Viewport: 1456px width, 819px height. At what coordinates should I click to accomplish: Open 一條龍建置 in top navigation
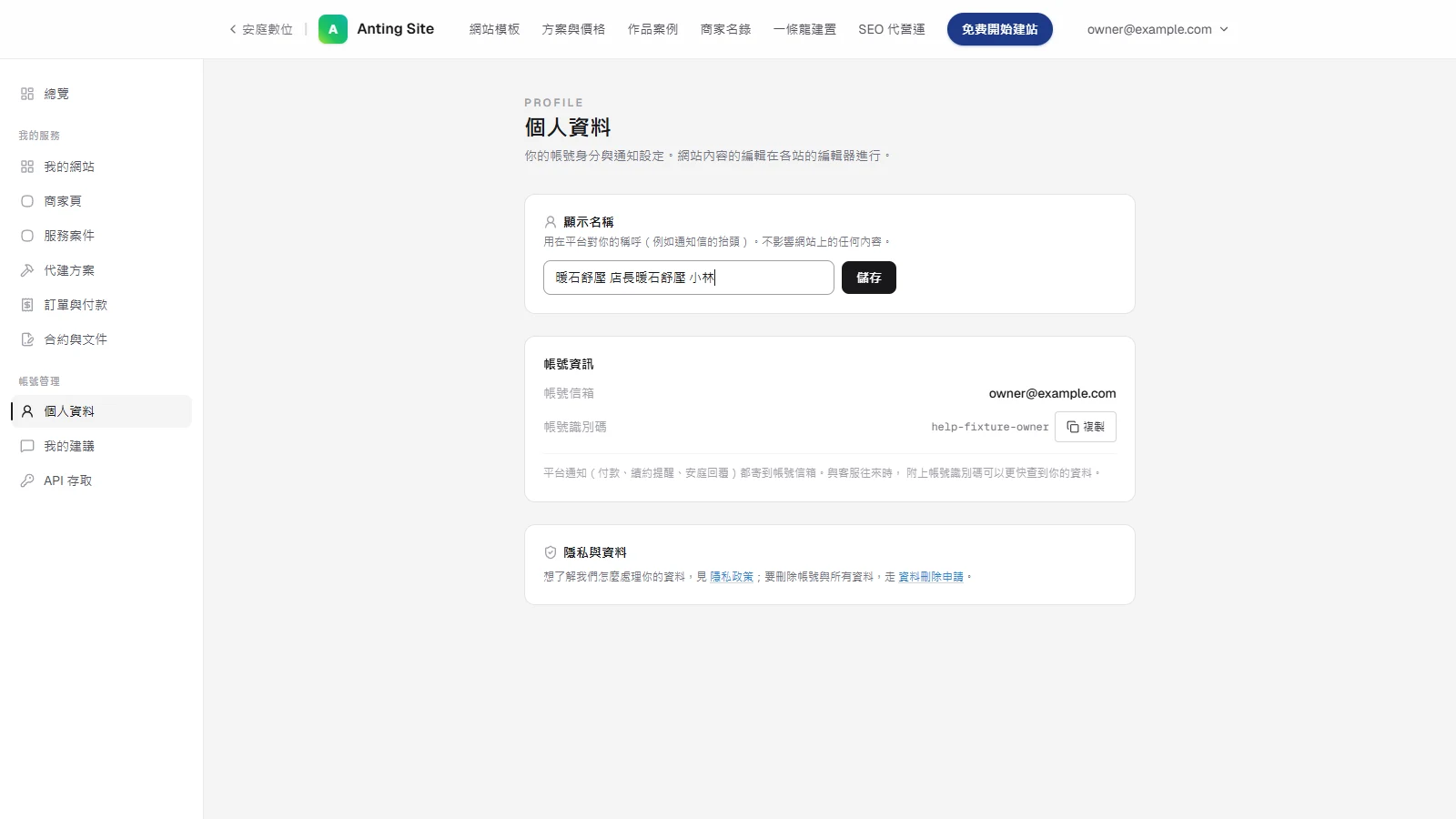click(x=804, y=29)
